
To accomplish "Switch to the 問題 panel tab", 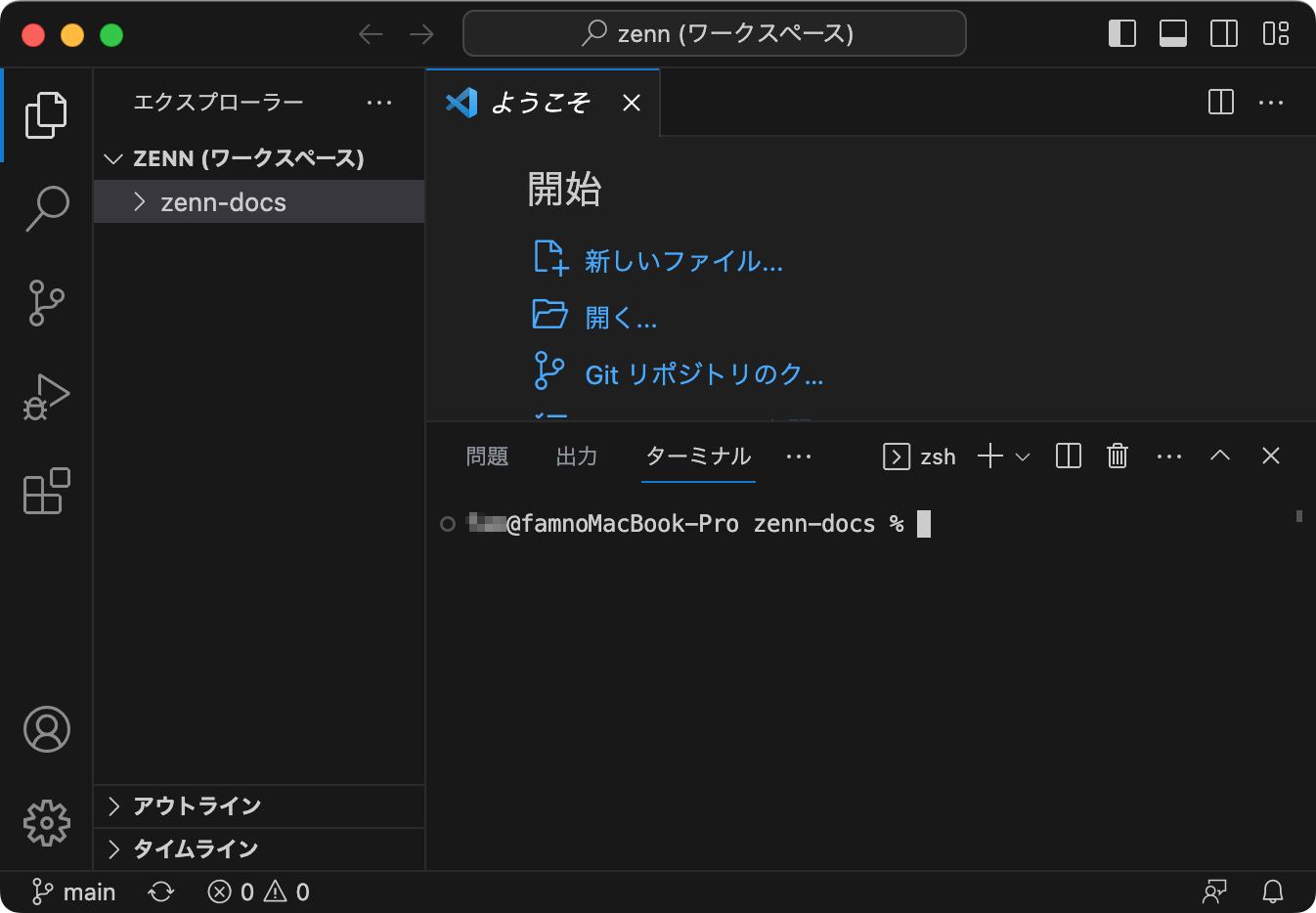I will pyautogui.click(x=487, y=456).
